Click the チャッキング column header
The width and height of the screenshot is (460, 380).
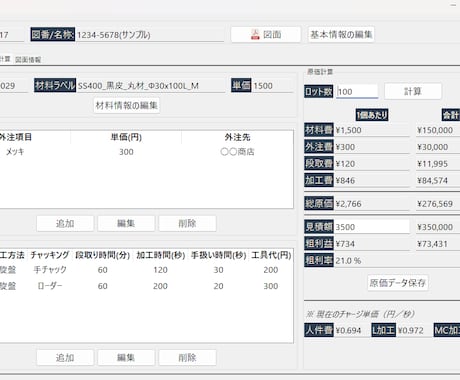[x=50, y=255]
